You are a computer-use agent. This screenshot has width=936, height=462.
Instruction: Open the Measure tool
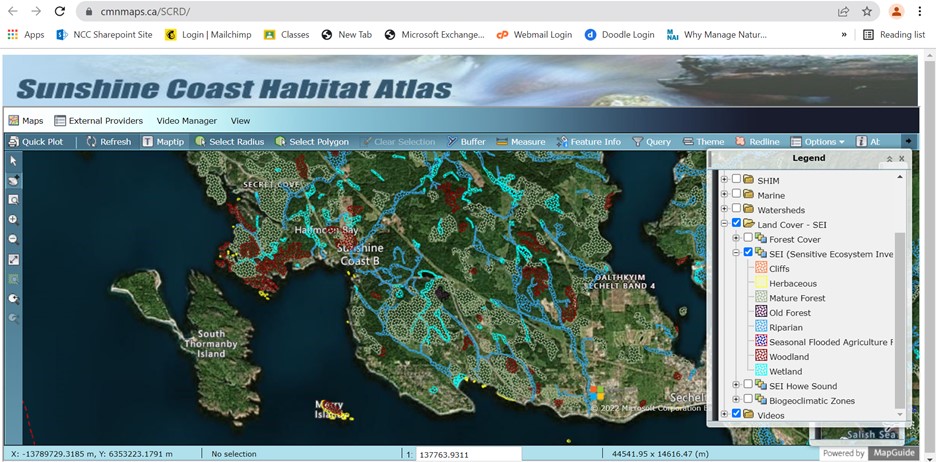(521, 141)
